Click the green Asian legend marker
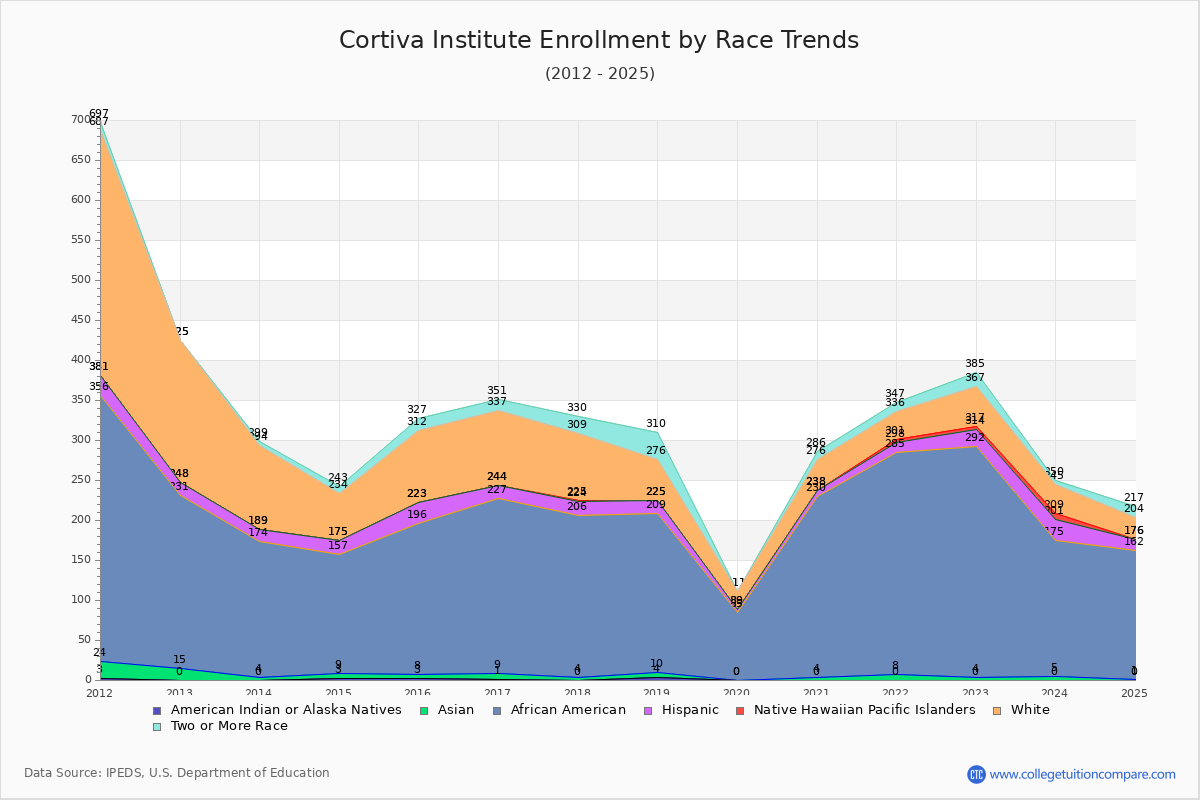Viewport: 1200px width, 800px height. [x=423, y=710]
